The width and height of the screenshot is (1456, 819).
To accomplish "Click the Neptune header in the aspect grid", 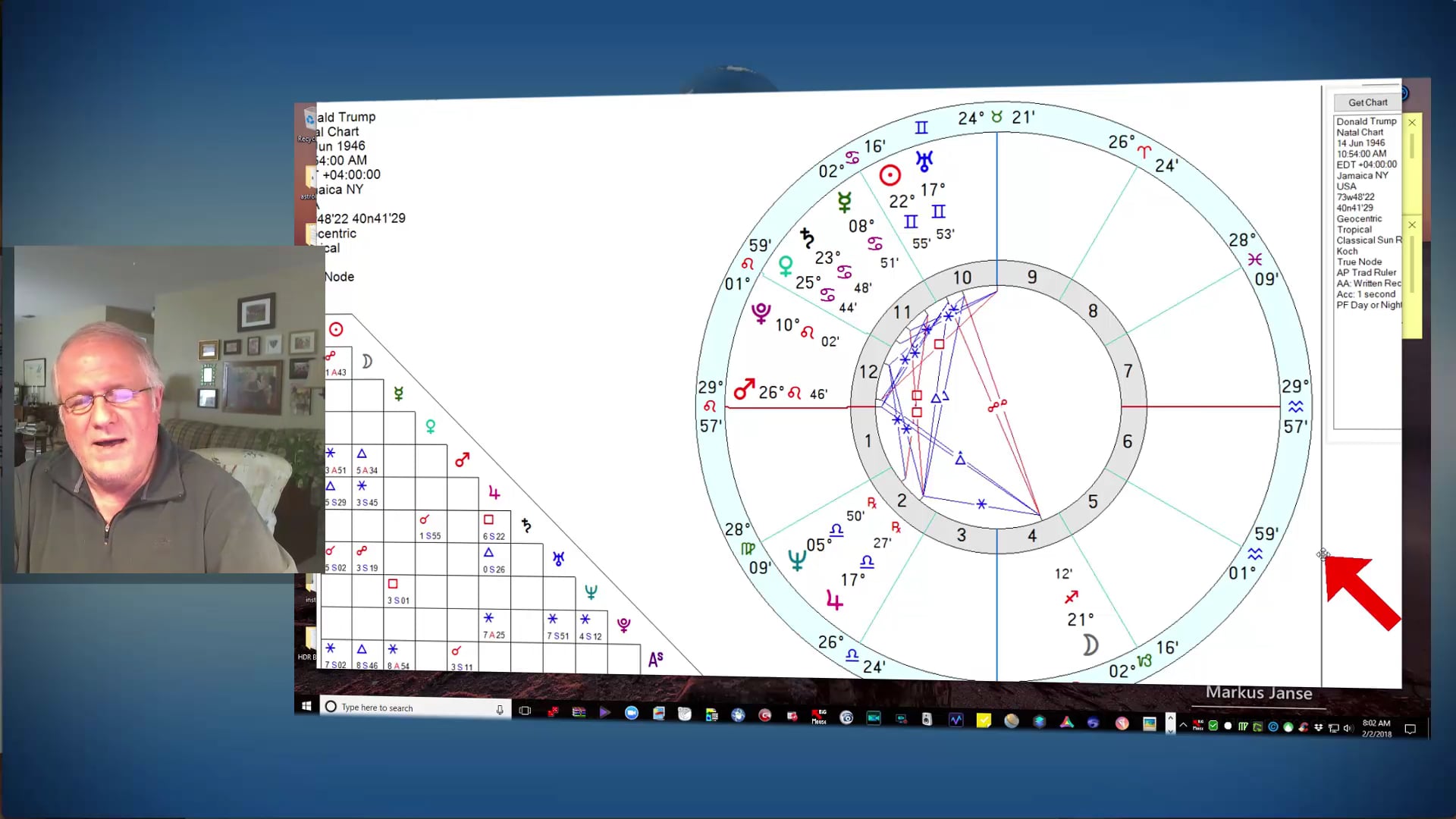I will 591,591.
